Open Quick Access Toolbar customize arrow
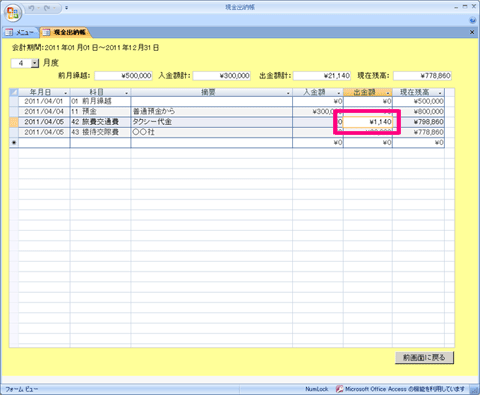 click(67, 8)
